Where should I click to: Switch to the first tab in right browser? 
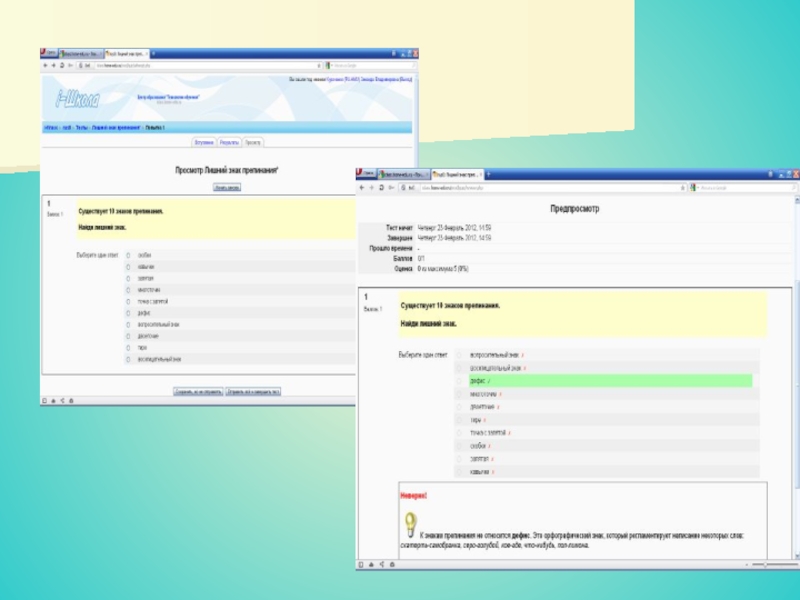click(404, 174)
